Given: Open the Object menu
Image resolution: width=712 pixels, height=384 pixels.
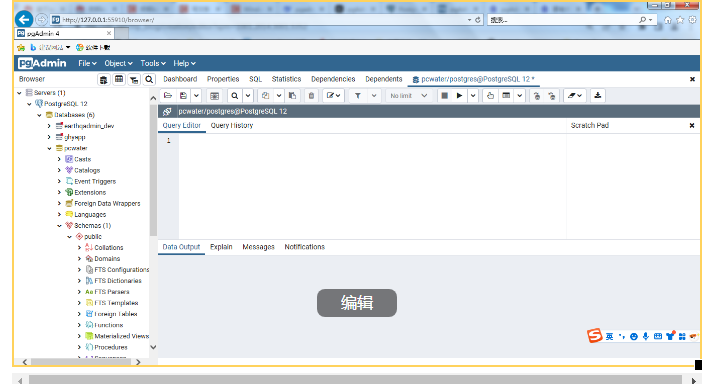Looking at the screenshot, I should click(x=119, y=64).
